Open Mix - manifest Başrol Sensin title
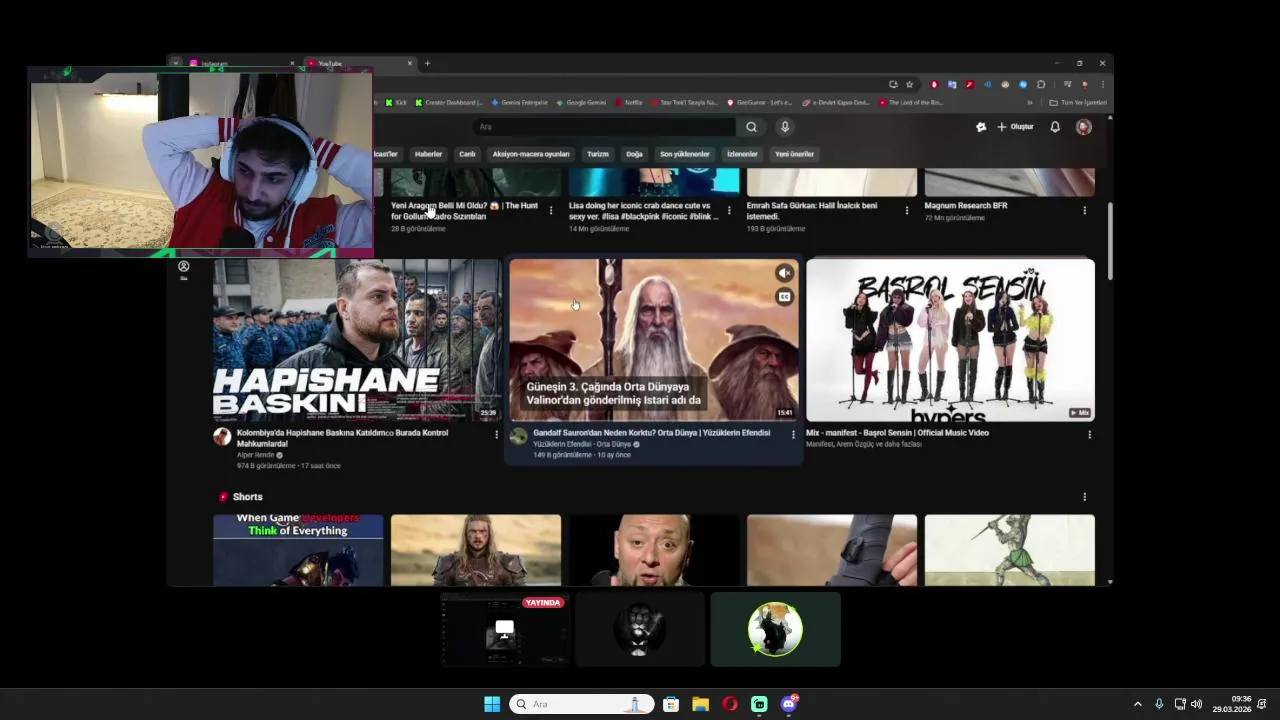 [x=897, y=433]
